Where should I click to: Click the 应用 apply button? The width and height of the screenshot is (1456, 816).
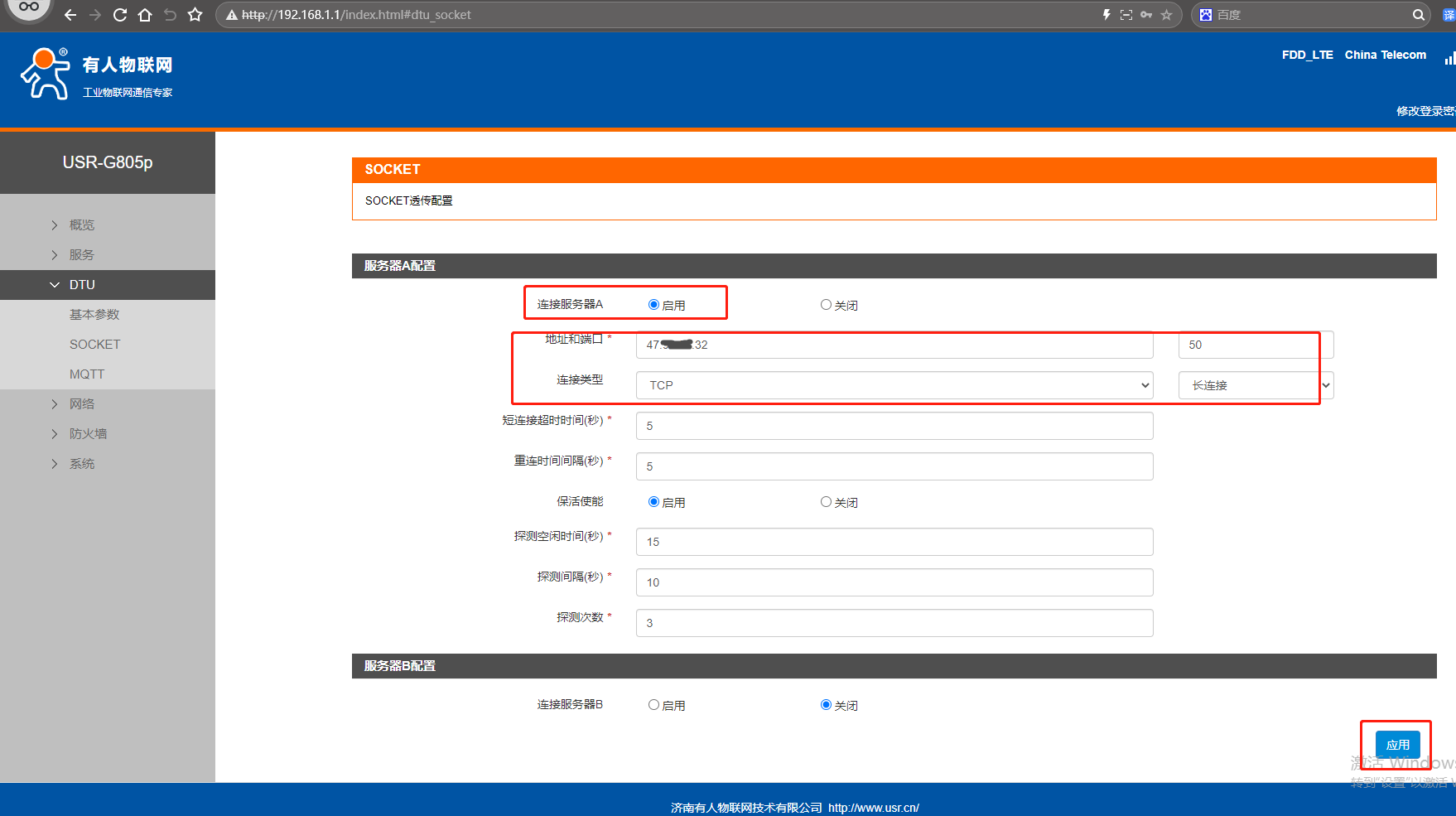(1397, 745)
